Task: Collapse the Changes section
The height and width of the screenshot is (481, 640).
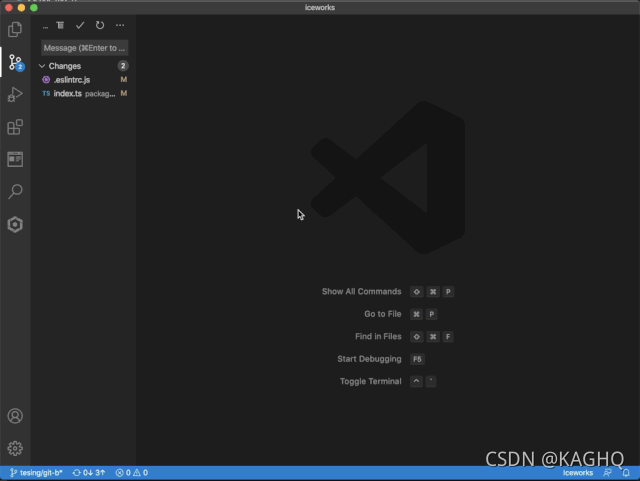Action: click(x=42, y=66)
